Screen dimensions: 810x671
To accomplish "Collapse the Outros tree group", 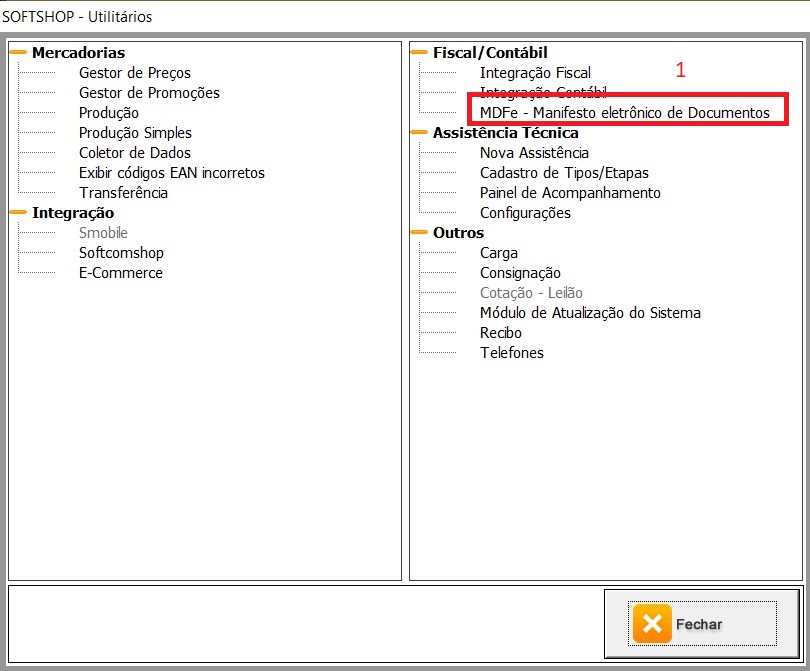I will (420, 233).
